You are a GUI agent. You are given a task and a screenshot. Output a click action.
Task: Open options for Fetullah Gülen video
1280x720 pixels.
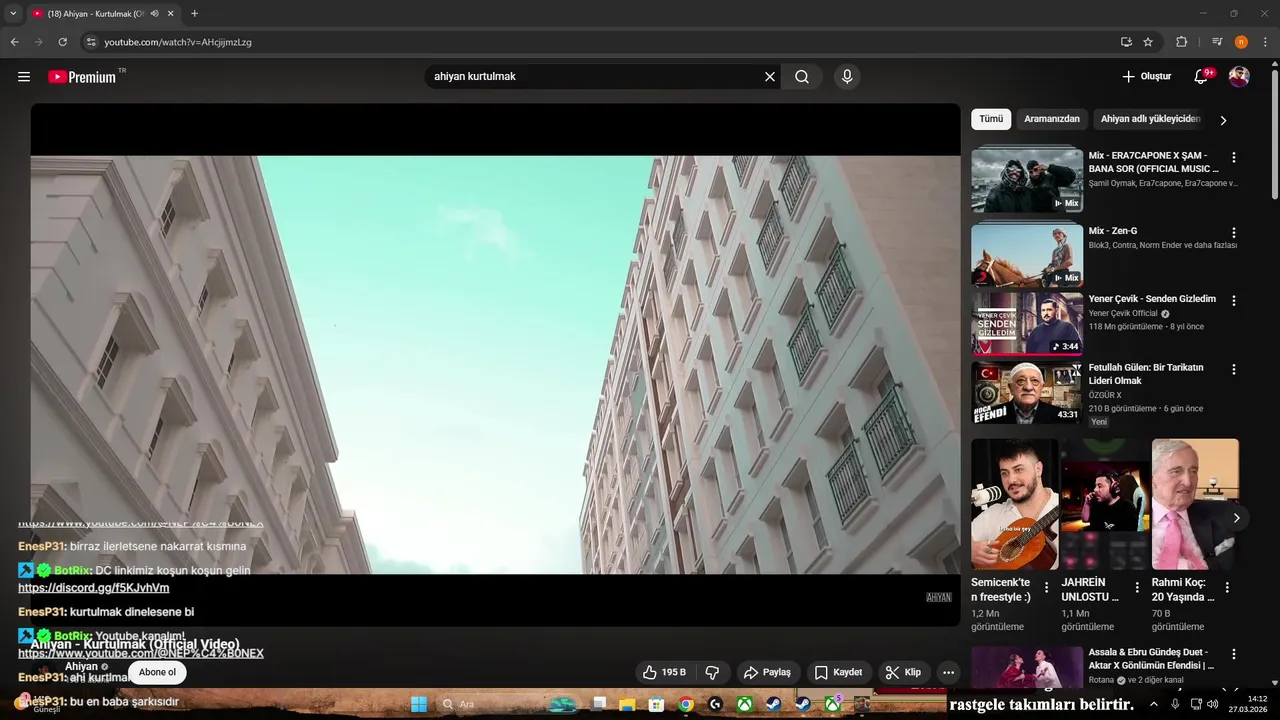(1234, 369)
